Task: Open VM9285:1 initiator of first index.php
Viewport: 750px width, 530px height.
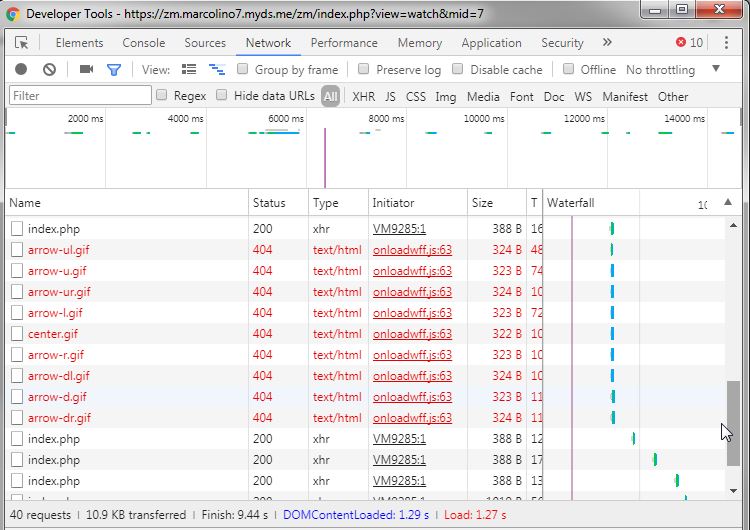Action: point(399,229)
